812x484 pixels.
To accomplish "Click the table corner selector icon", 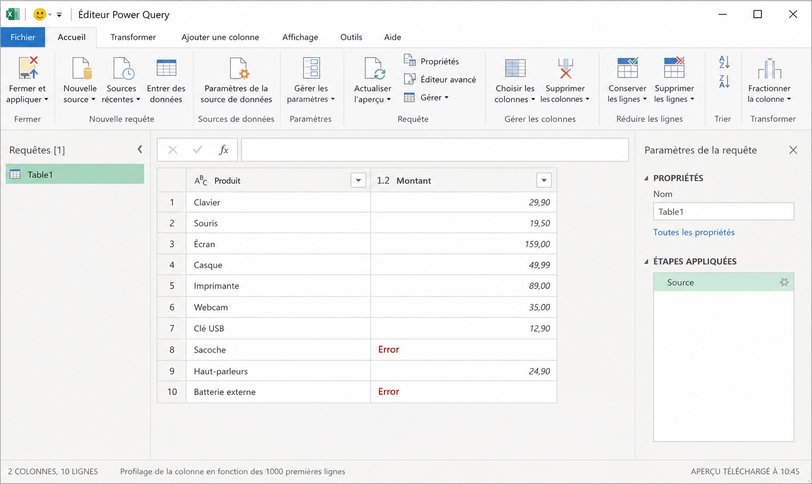I will 171,180.
